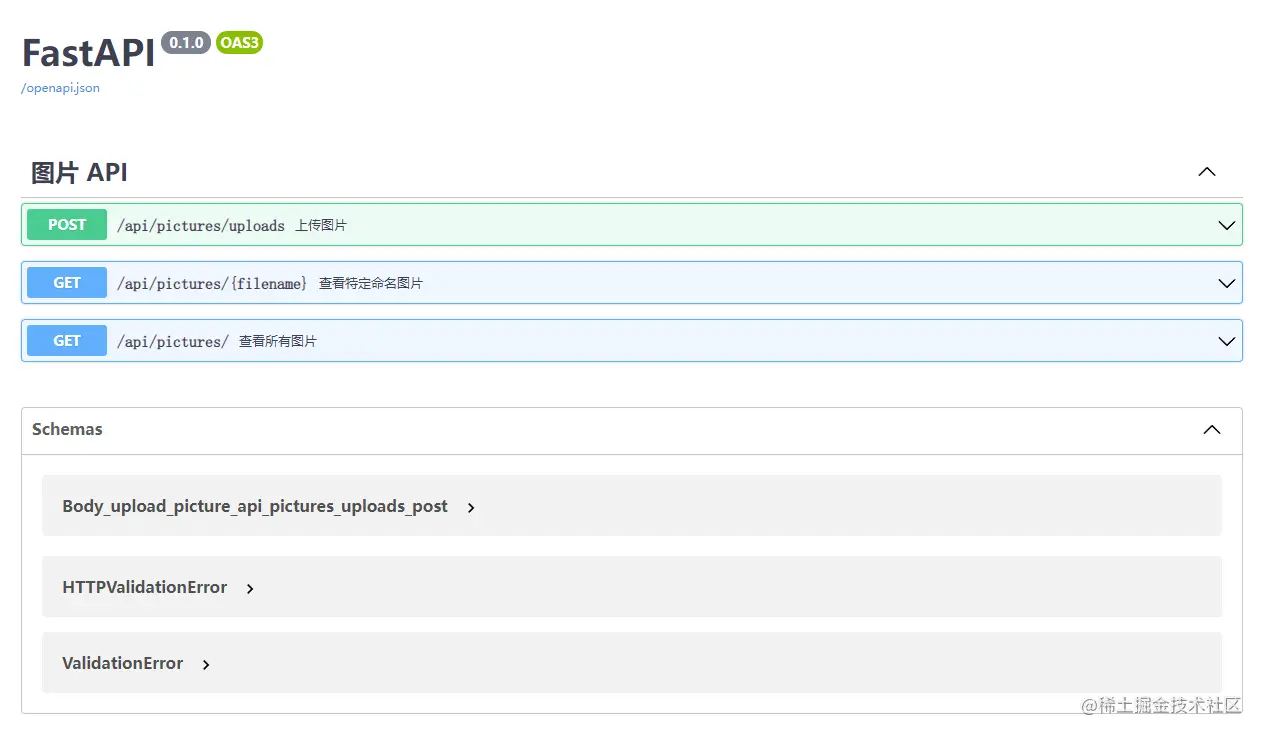This screenshot has height=737, width=1263.
Task: Click the HTTPValidationError schema name
Action: [x=145, y=587]
